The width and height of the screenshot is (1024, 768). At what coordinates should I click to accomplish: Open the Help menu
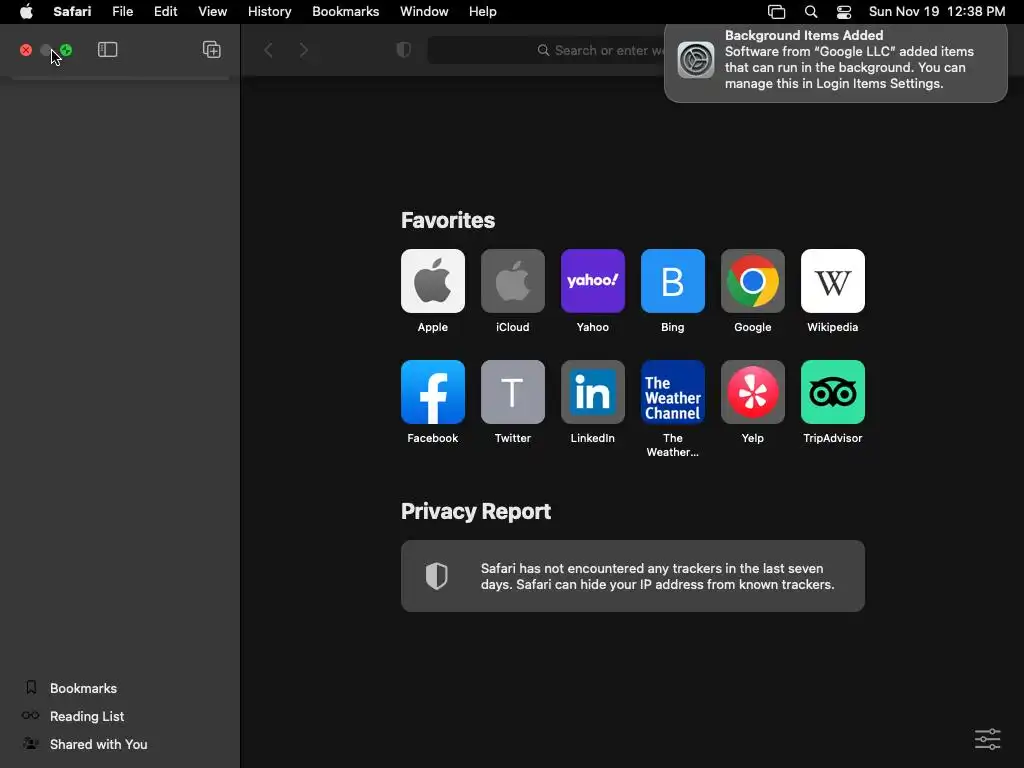tap(483, 12)
